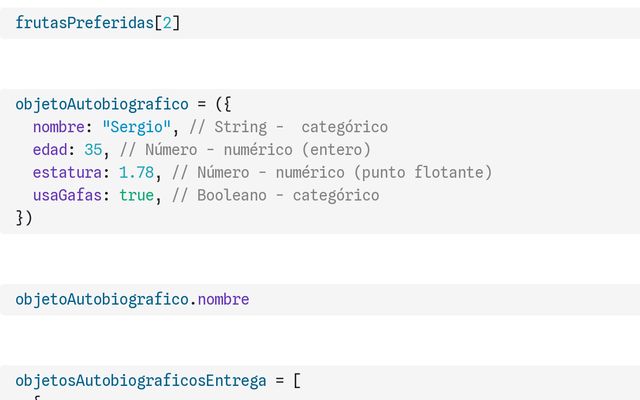Click the number 35 value

[x=93, y=150]
